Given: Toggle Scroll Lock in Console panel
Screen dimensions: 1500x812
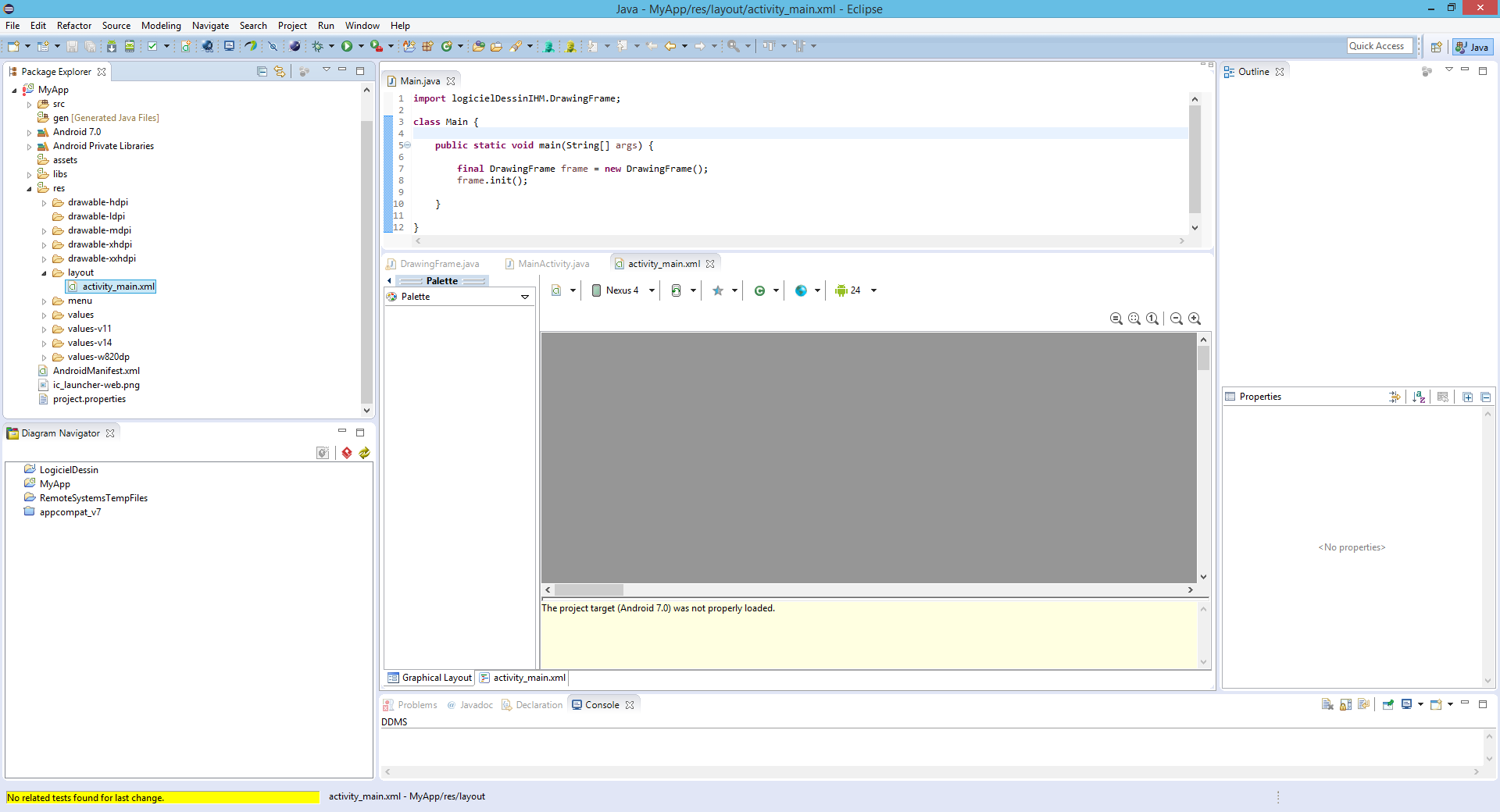Looking at the screenshot, I should click(1345, 704).
